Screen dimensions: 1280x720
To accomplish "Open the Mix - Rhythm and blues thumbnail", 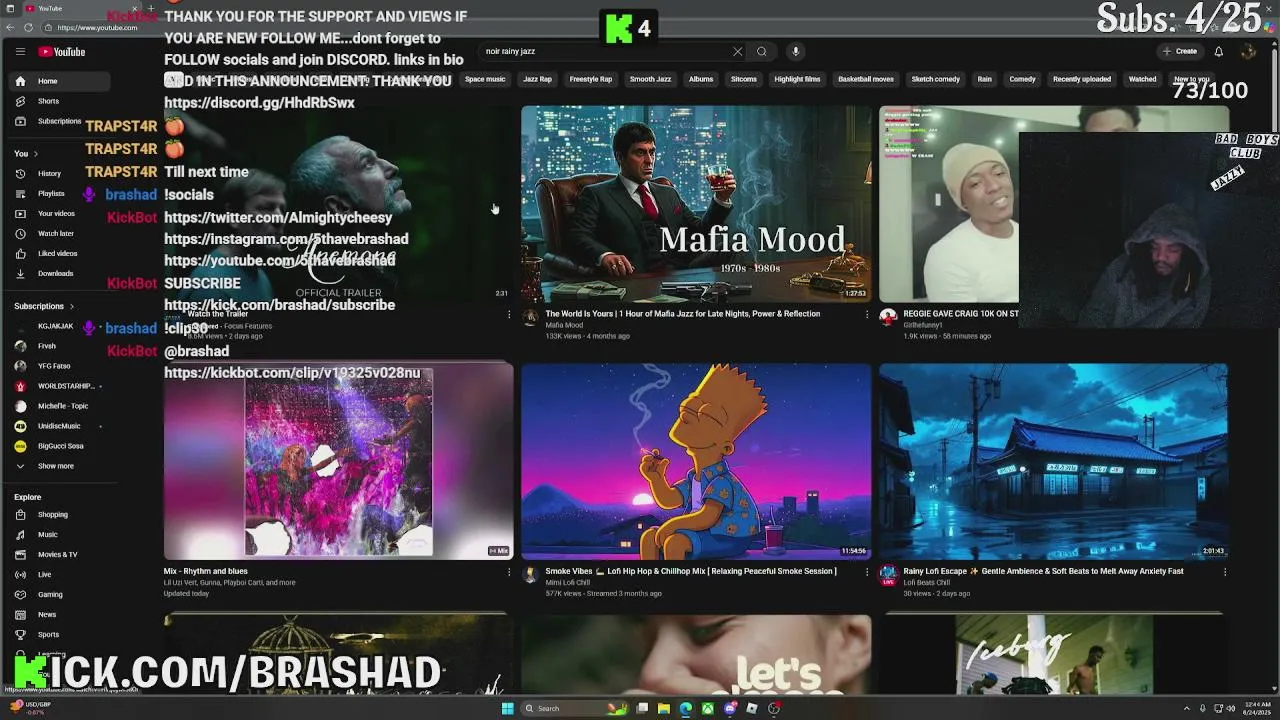I will pos(338,462).
